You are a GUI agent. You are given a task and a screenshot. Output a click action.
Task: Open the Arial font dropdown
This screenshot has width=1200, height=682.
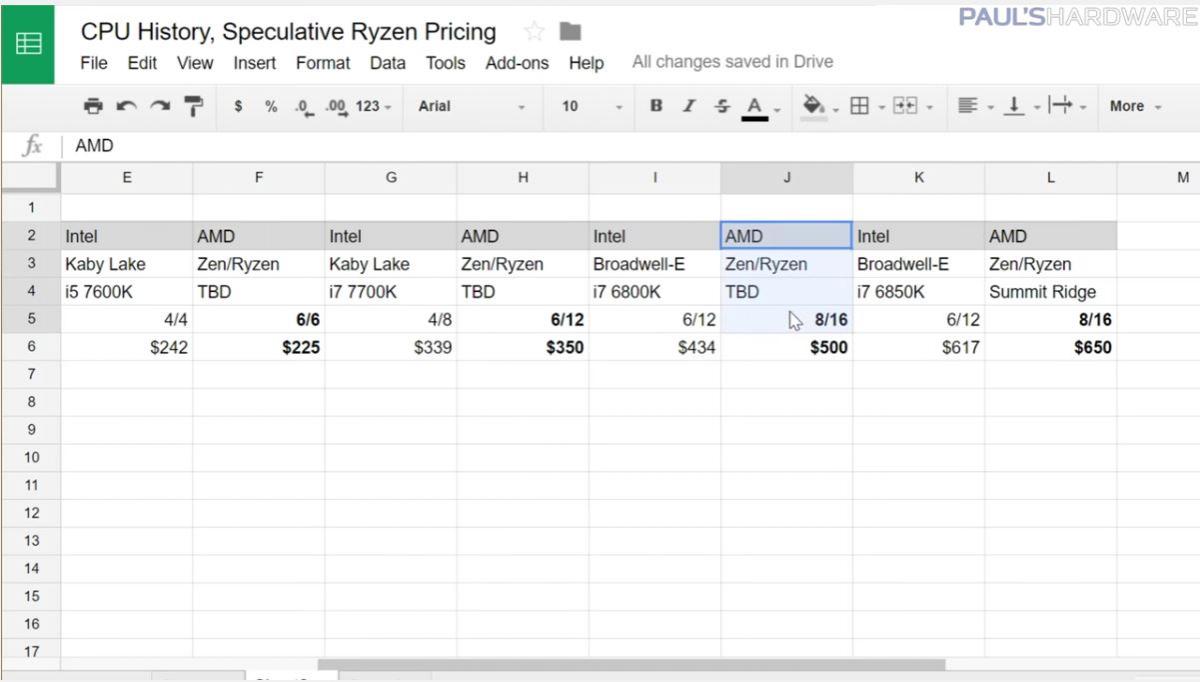(x=472, y=106)
